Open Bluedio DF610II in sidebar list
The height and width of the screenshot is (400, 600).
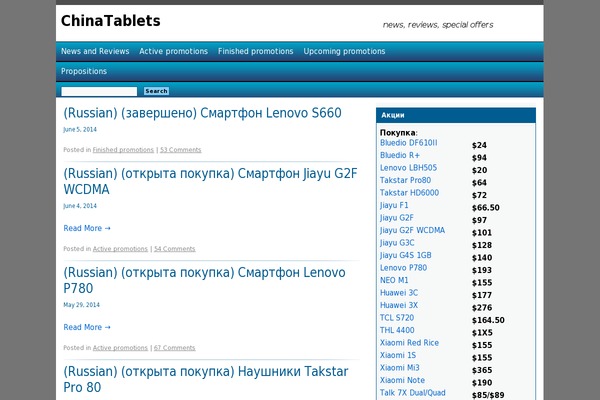pos(409,143)
